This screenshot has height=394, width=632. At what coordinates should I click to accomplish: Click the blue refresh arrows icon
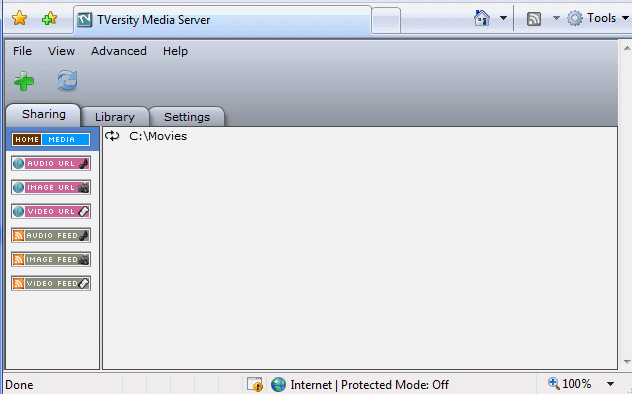(x=67, y=80)
